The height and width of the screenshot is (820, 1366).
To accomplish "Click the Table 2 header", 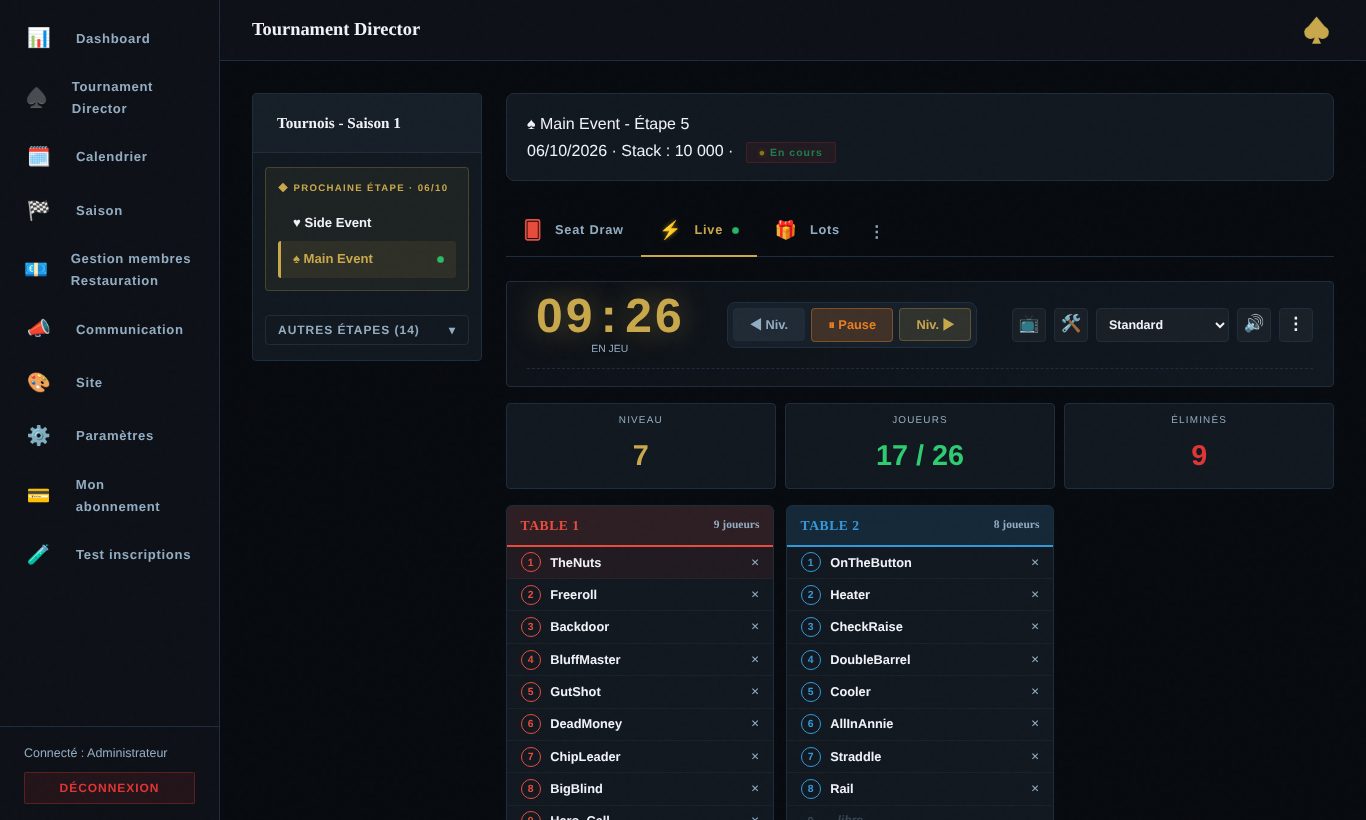I will pos(920,525).
